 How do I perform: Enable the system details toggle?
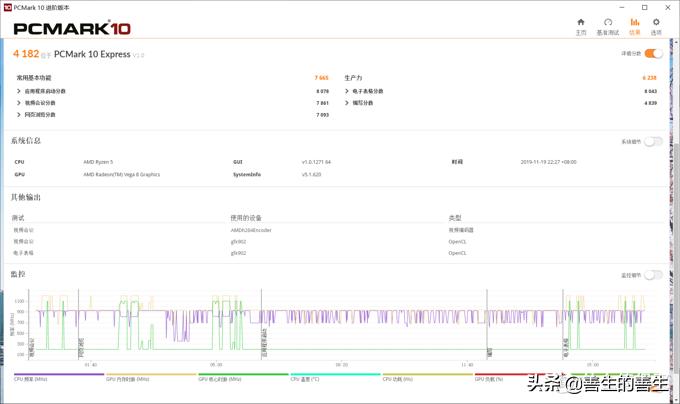[653, 141]
